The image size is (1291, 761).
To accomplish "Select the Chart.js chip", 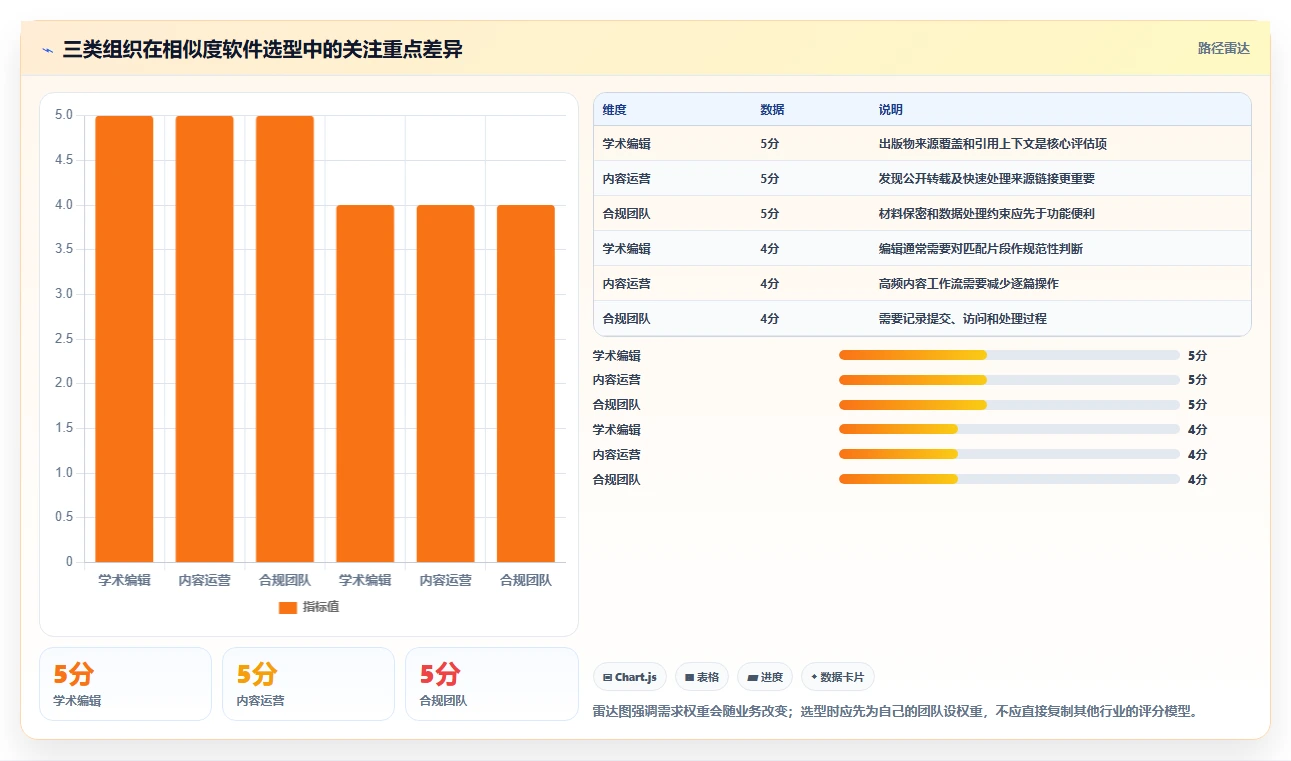I will pos(630,677).
